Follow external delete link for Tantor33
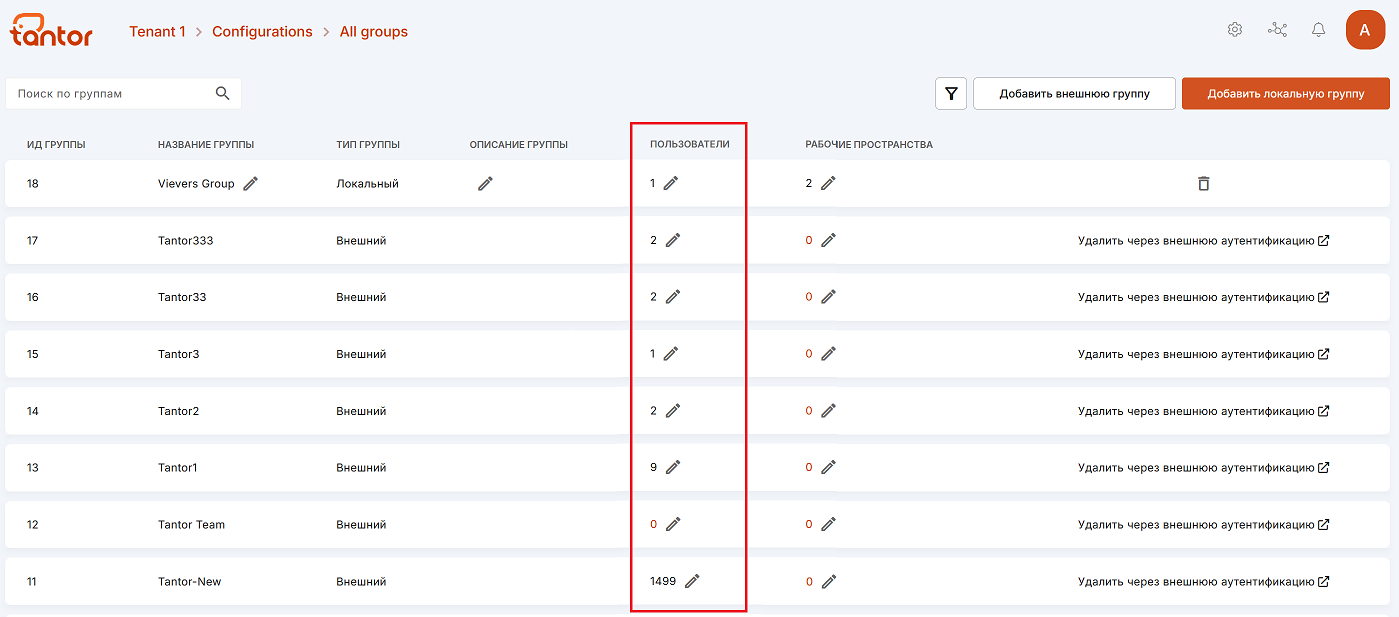This screenshot has width=1399, height=617. (x=1204, y=297)
